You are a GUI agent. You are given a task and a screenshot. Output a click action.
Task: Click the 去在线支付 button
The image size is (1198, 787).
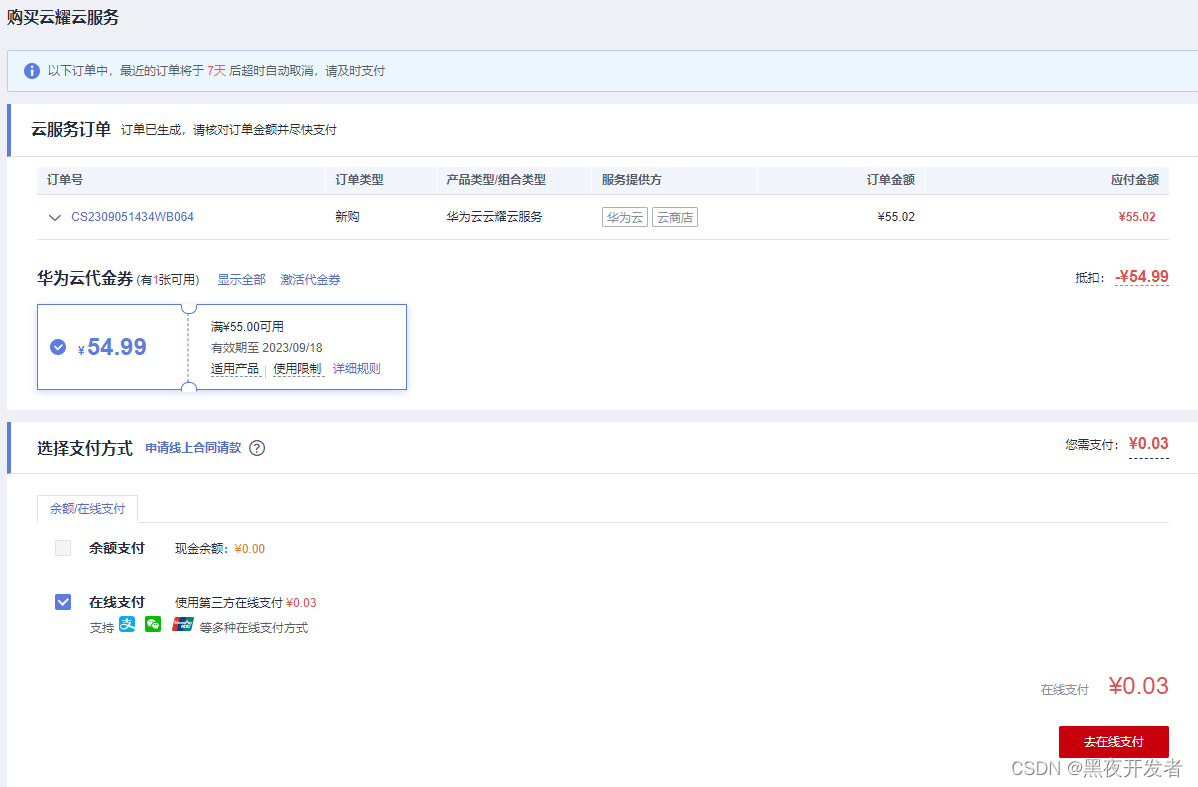tap(1113, 742)
